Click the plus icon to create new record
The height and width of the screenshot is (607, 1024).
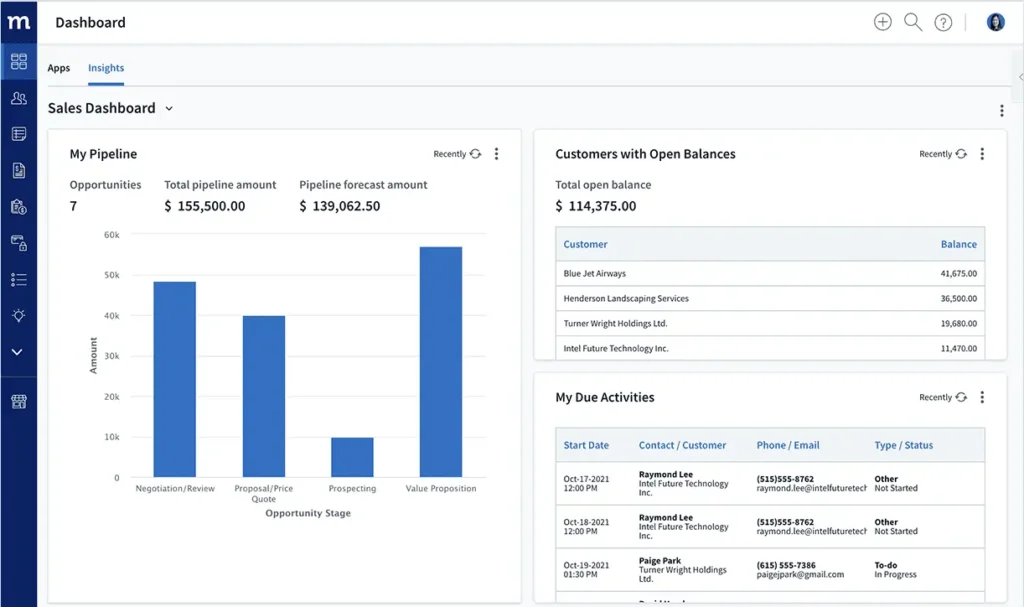882,20
